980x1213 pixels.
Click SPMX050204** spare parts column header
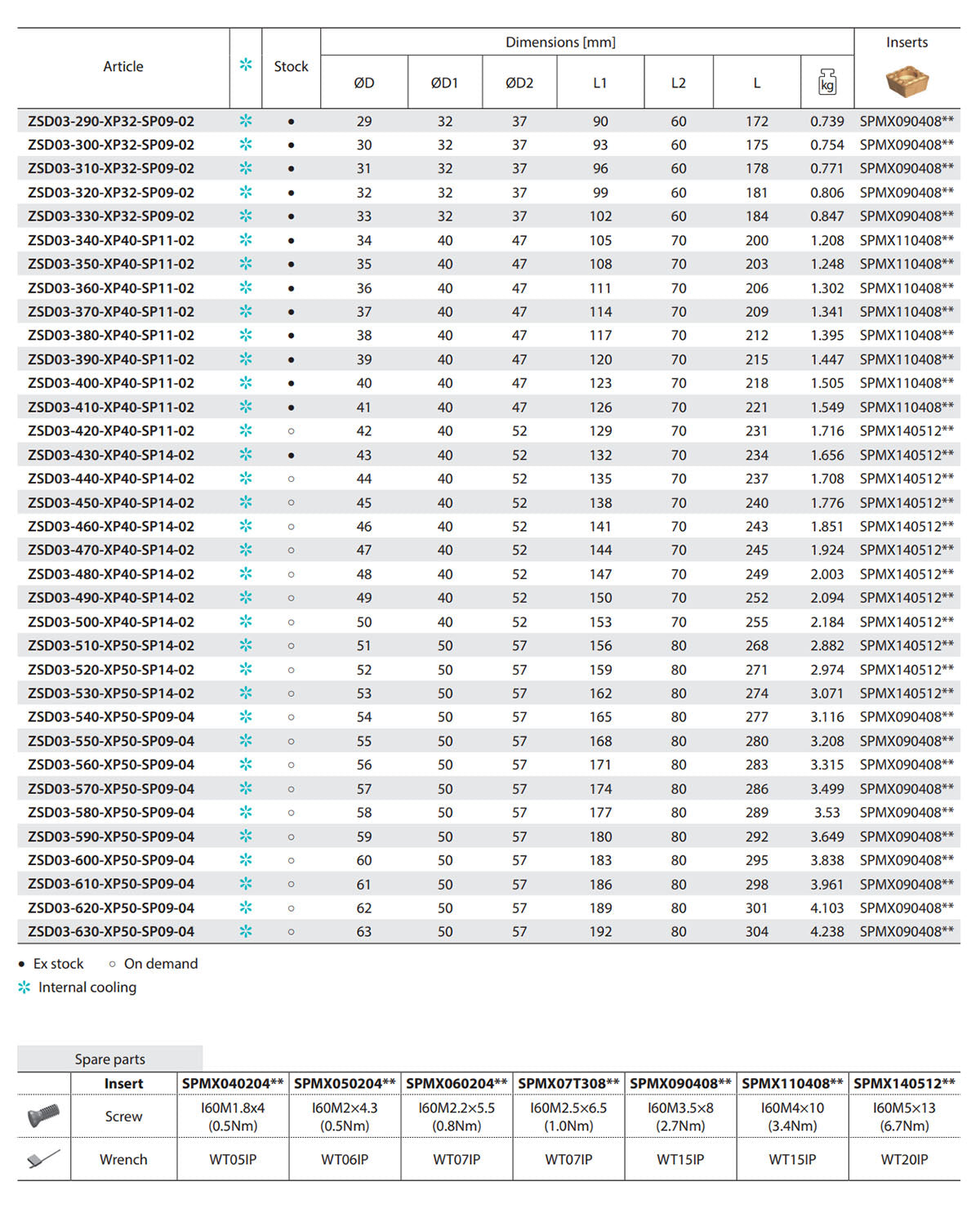pyautogui.click(x=345, y=1083)
